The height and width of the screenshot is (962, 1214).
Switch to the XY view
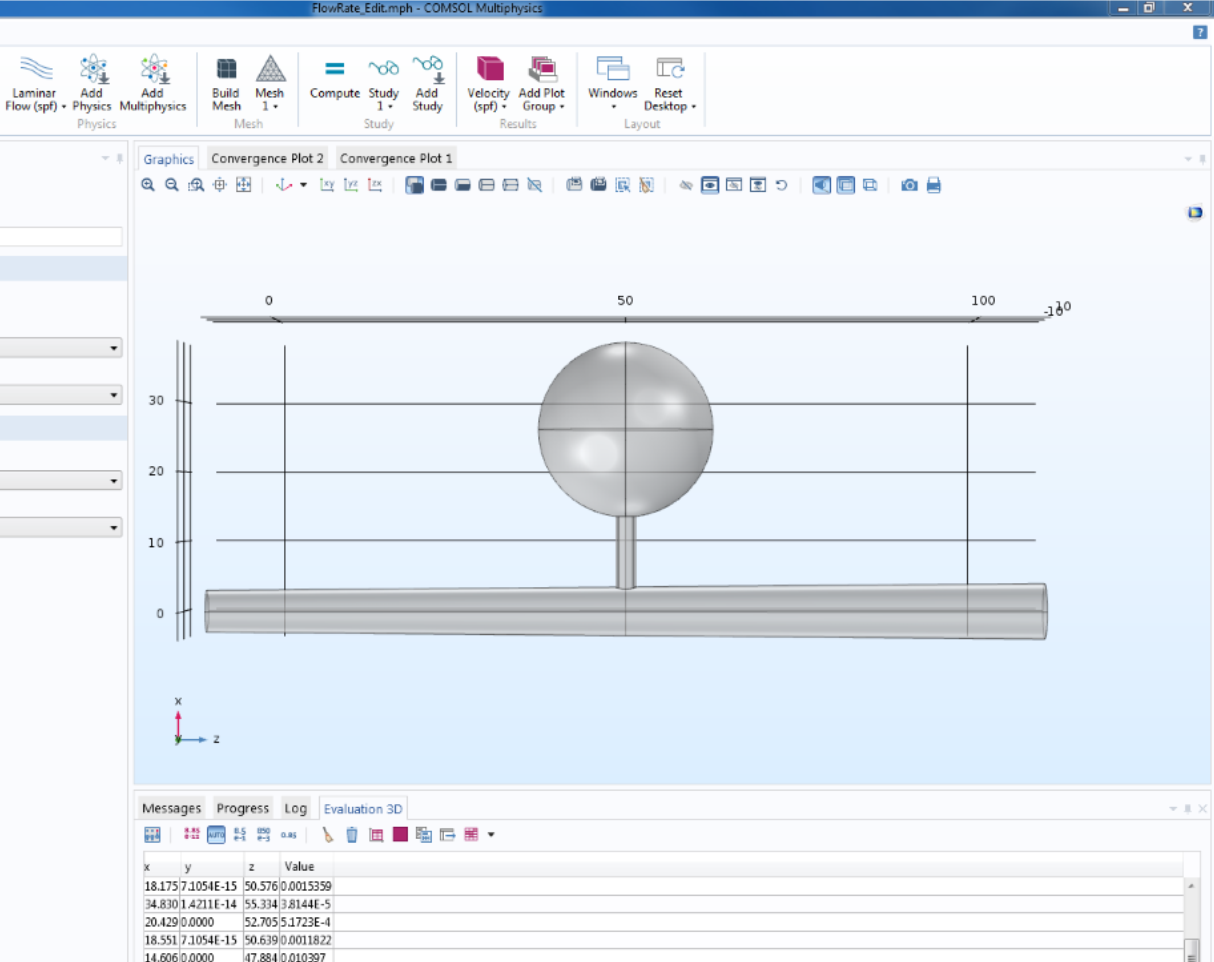[x=327, y=185]
